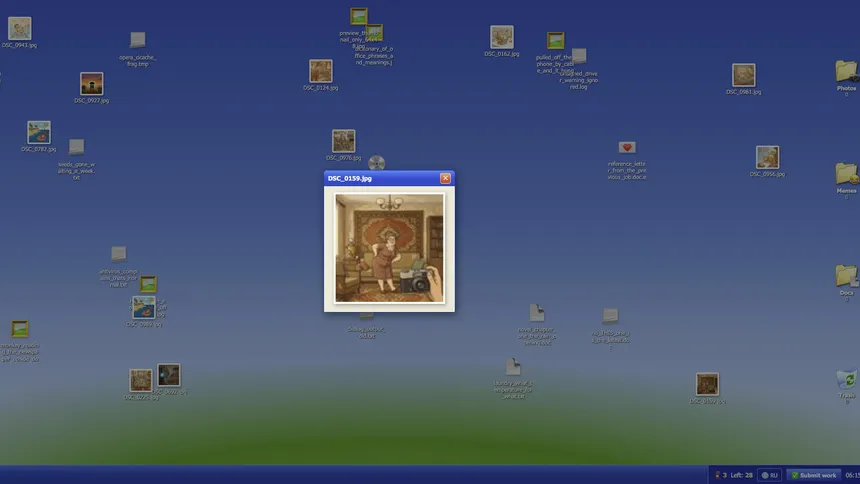Click the clock in the taskbar
The image size is (860, 484).
pos(852,475)
